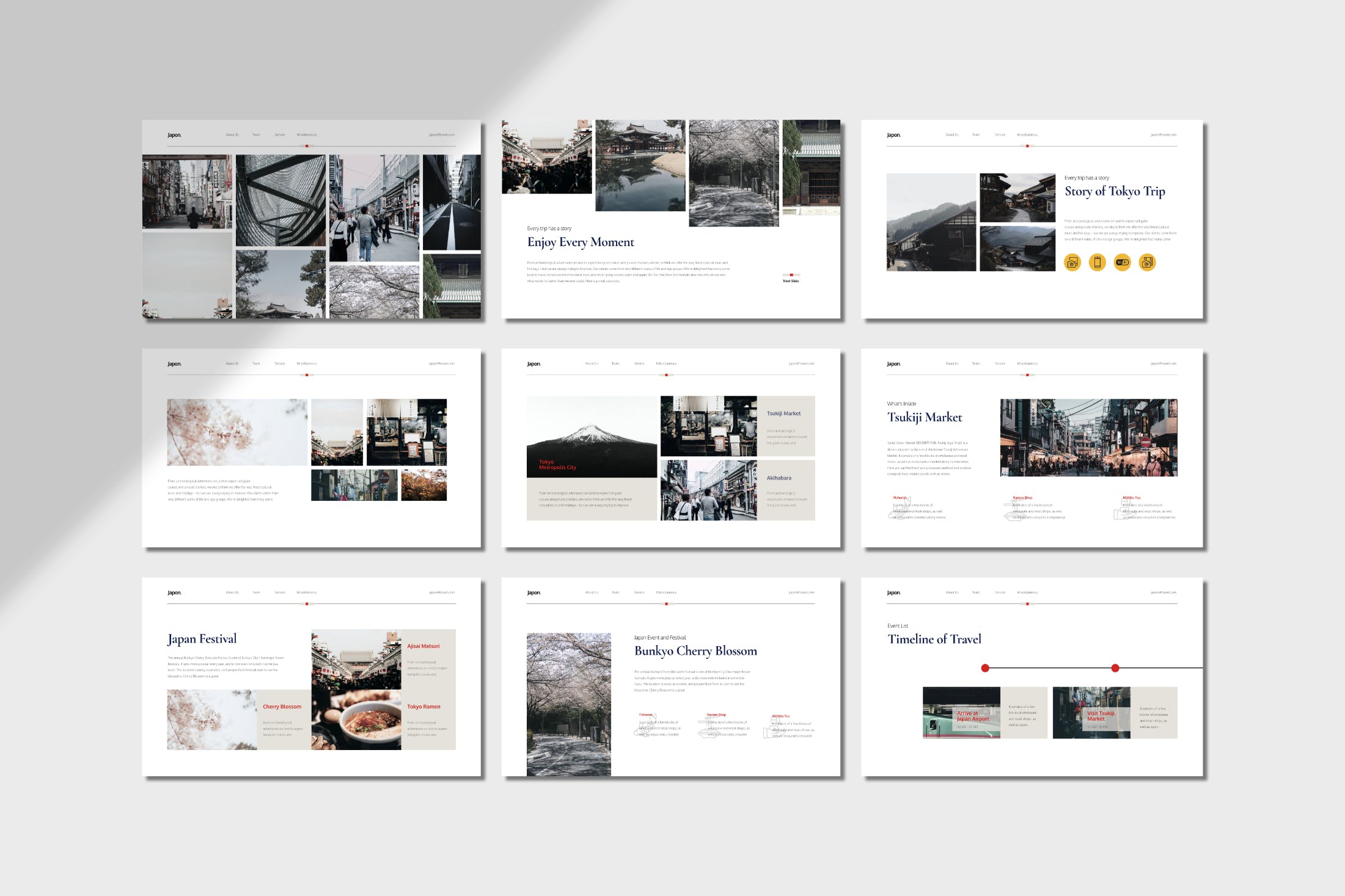Screen dimensions: 1345x896
Task: Click 'Next Slide' on Enjoy Every Moment slide
Action: (791, 281)
